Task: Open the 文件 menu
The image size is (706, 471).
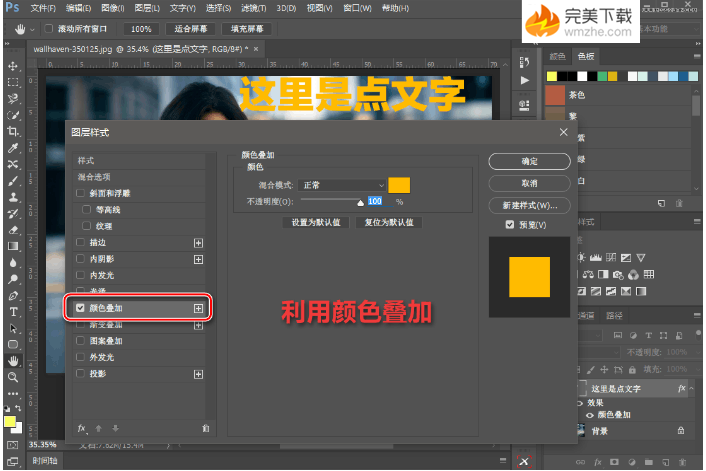Action: click(41, 8)
